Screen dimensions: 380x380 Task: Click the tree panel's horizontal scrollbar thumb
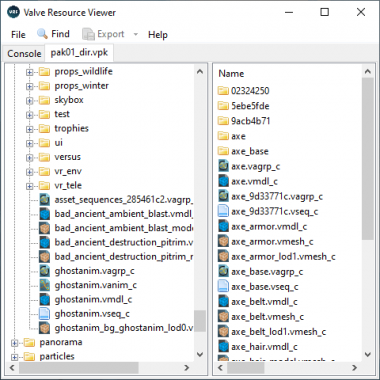tap(78, 368)
